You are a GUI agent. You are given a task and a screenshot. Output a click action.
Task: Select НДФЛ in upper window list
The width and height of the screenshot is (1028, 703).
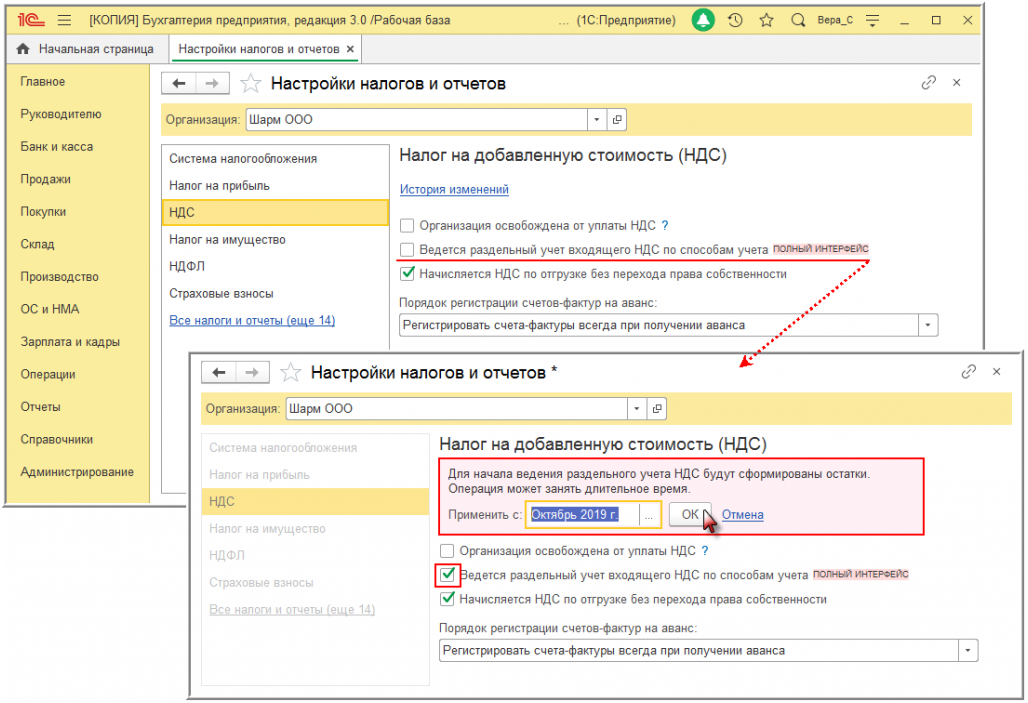pyautogui.click(x=275, y=266)
